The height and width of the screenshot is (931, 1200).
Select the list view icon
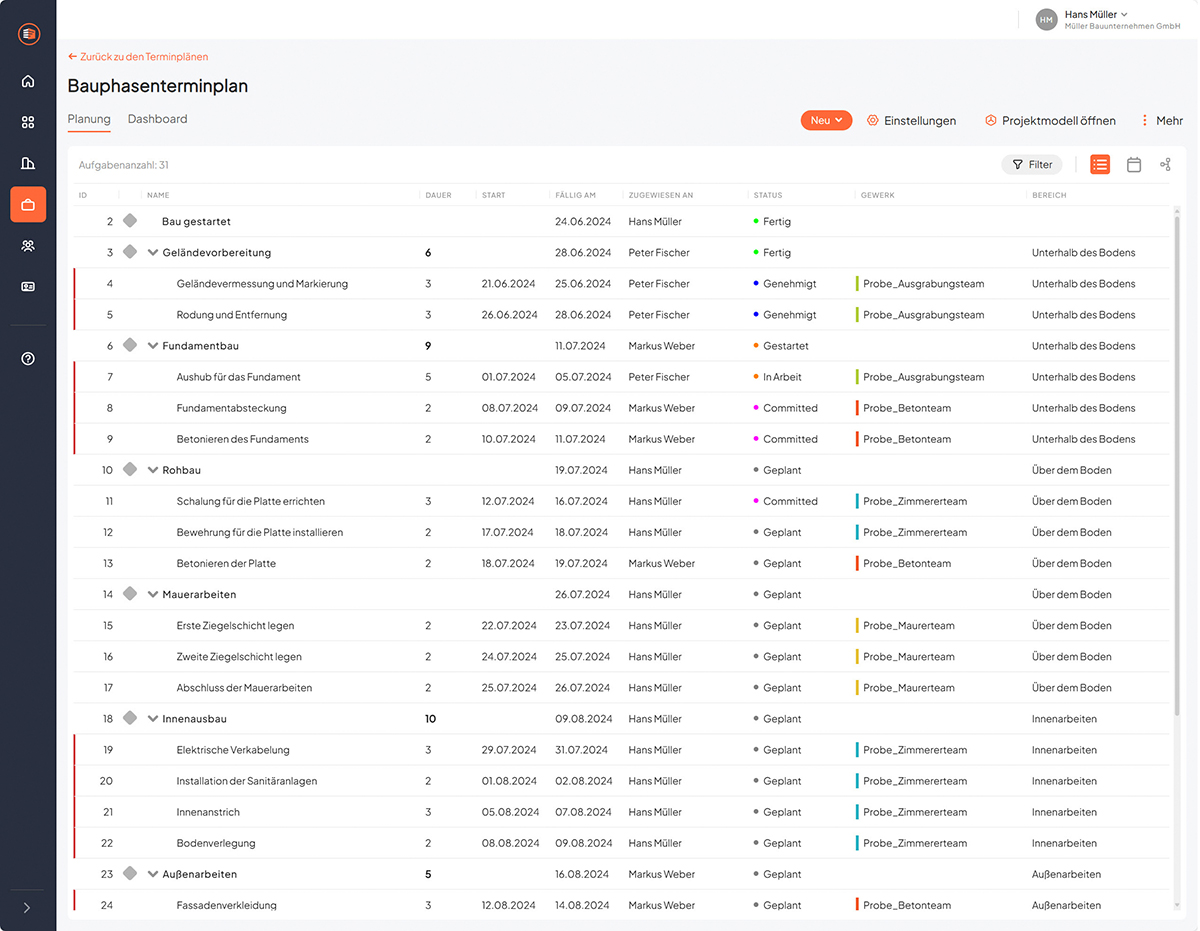point(1100,165)
